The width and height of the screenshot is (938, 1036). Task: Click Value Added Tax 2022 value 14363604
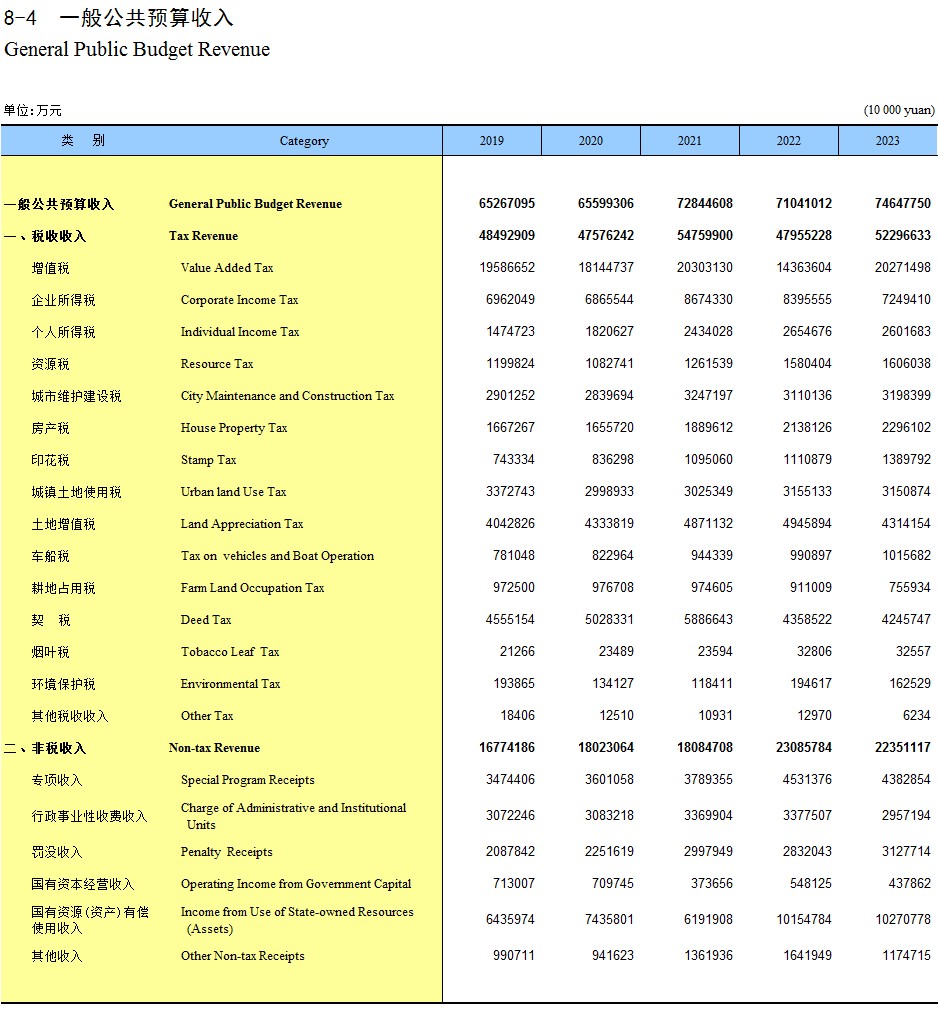tap(803, 268)
